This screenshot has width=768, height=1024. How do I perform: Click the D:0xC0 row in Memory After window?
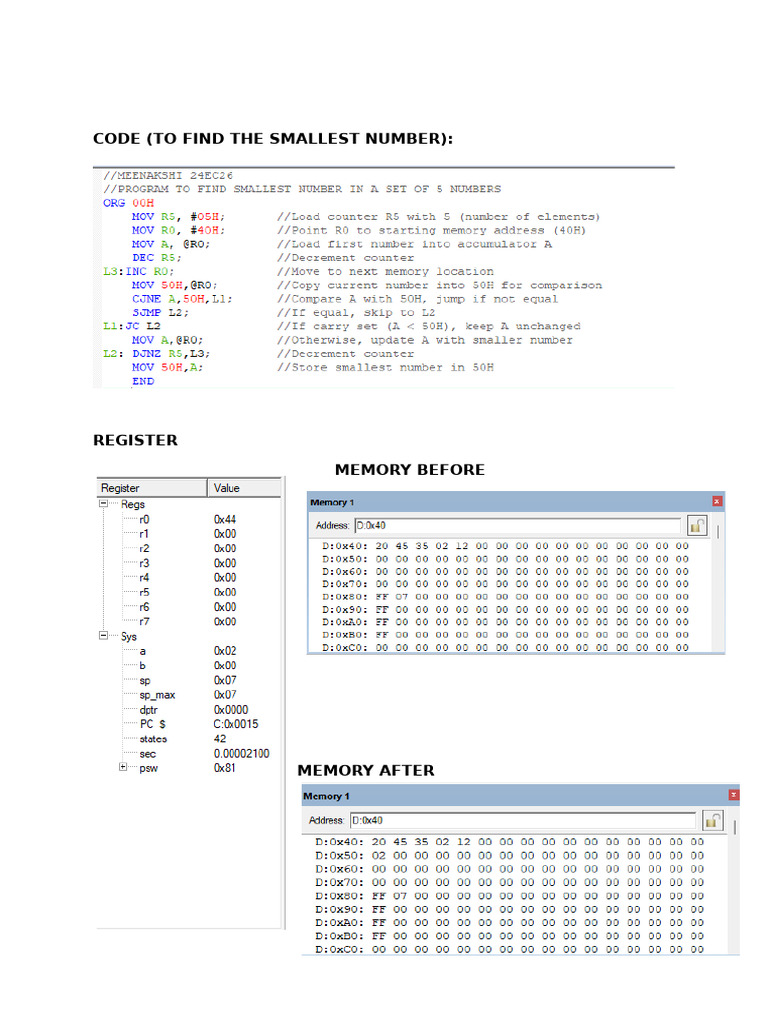[x=509, y=950]
